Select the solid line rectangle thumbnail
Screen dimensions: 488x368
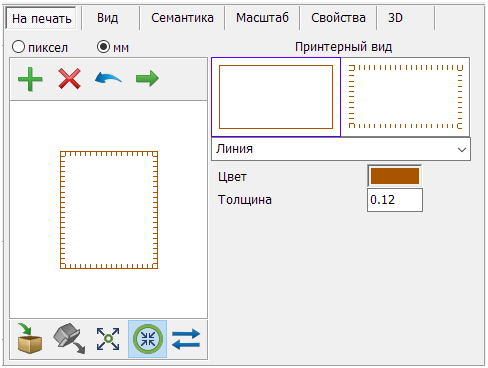276,97
